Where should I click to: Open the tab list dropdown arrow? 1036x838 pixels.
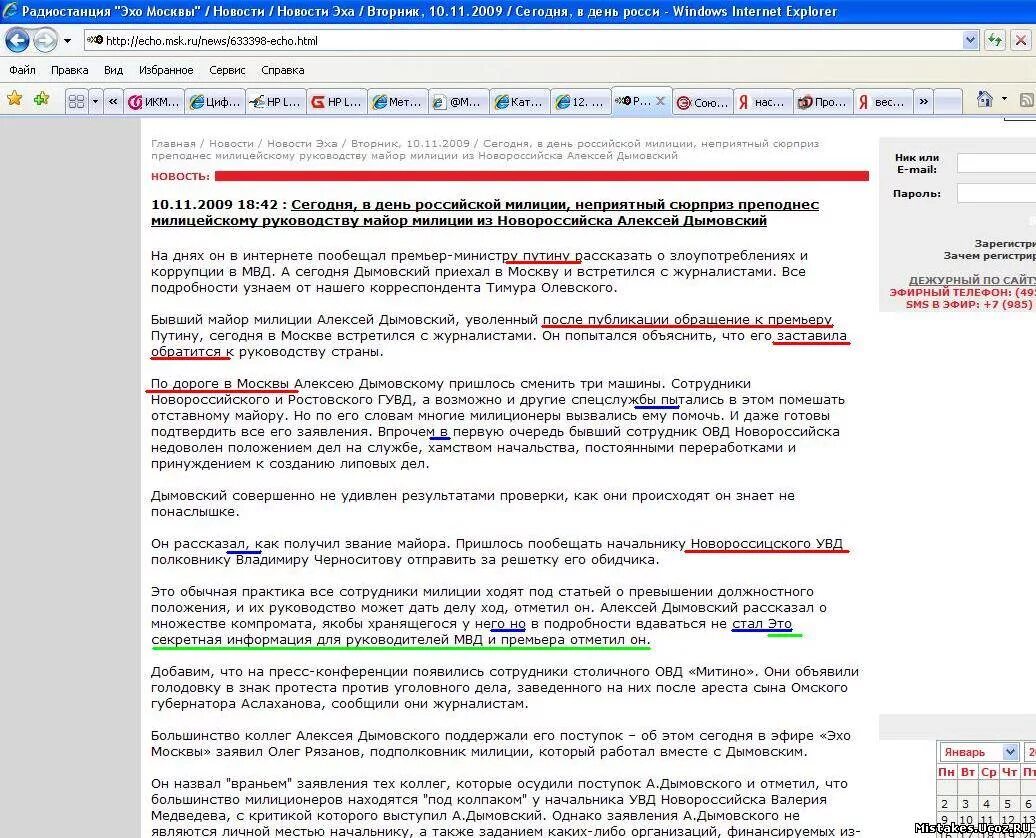(95, 102)
